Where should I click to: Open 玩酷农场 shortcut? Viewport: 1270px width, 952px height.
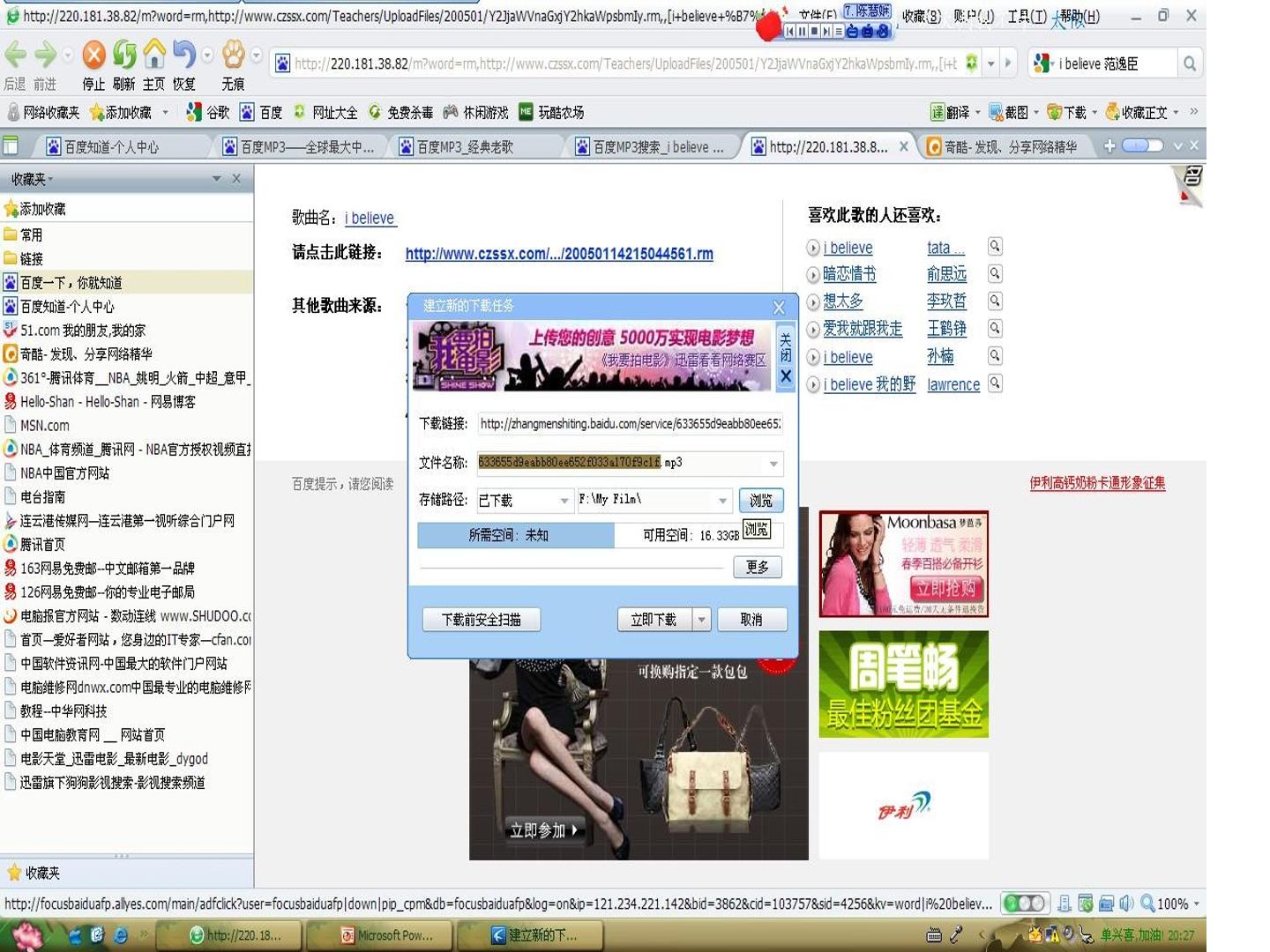552,112
